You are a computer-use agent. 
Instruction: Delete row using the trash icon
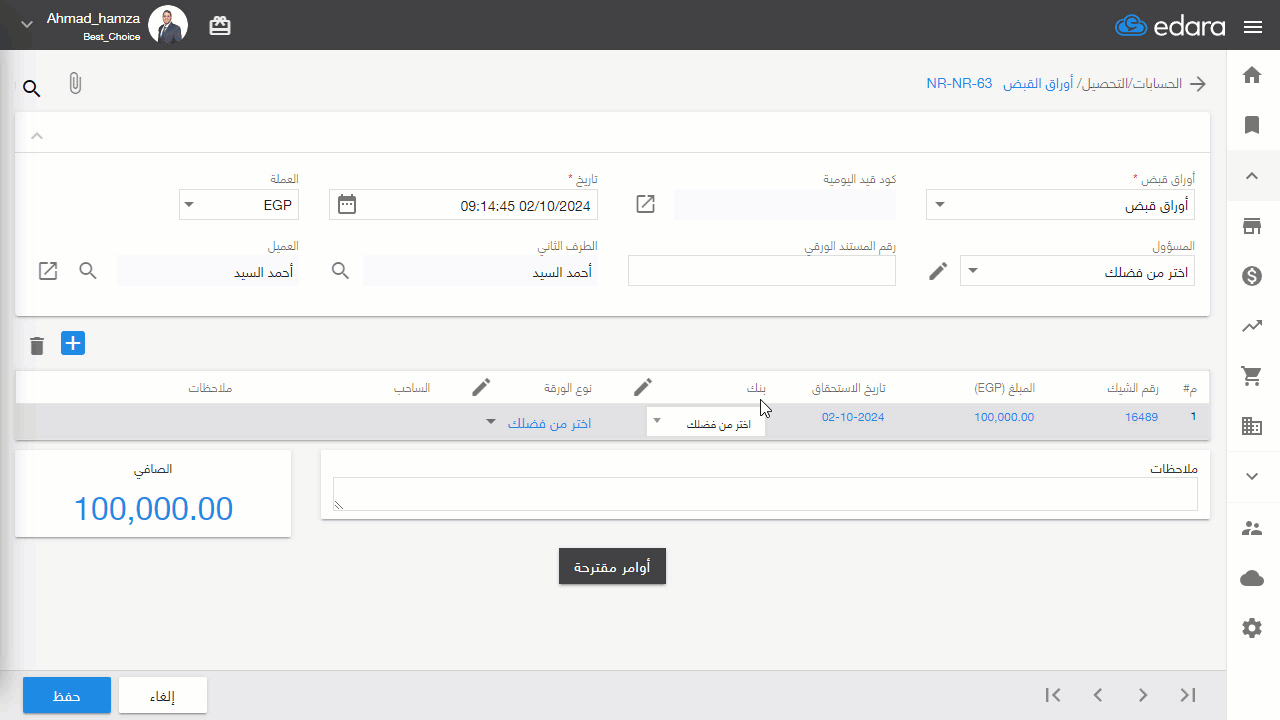(37, 346)
